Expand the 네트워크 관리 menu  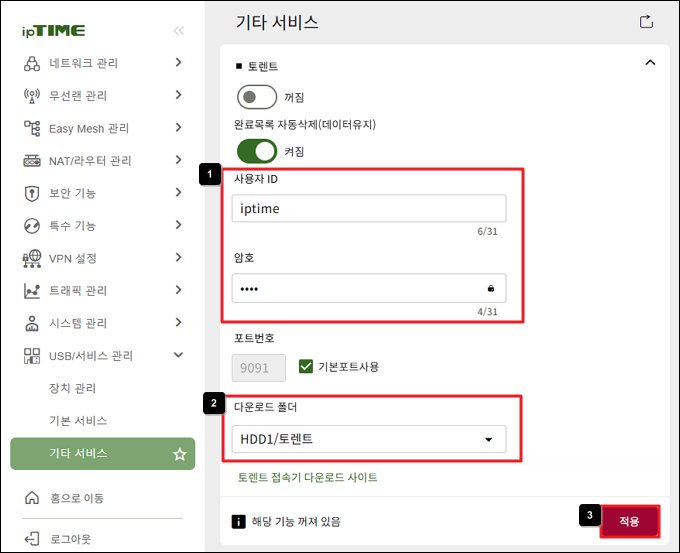[179, 62]
